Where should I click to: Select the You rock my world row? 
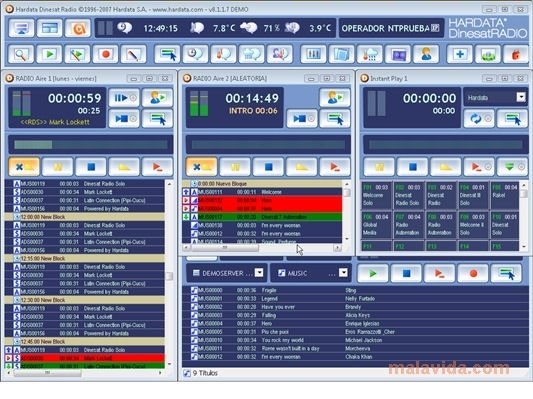[x=355, y=340]
